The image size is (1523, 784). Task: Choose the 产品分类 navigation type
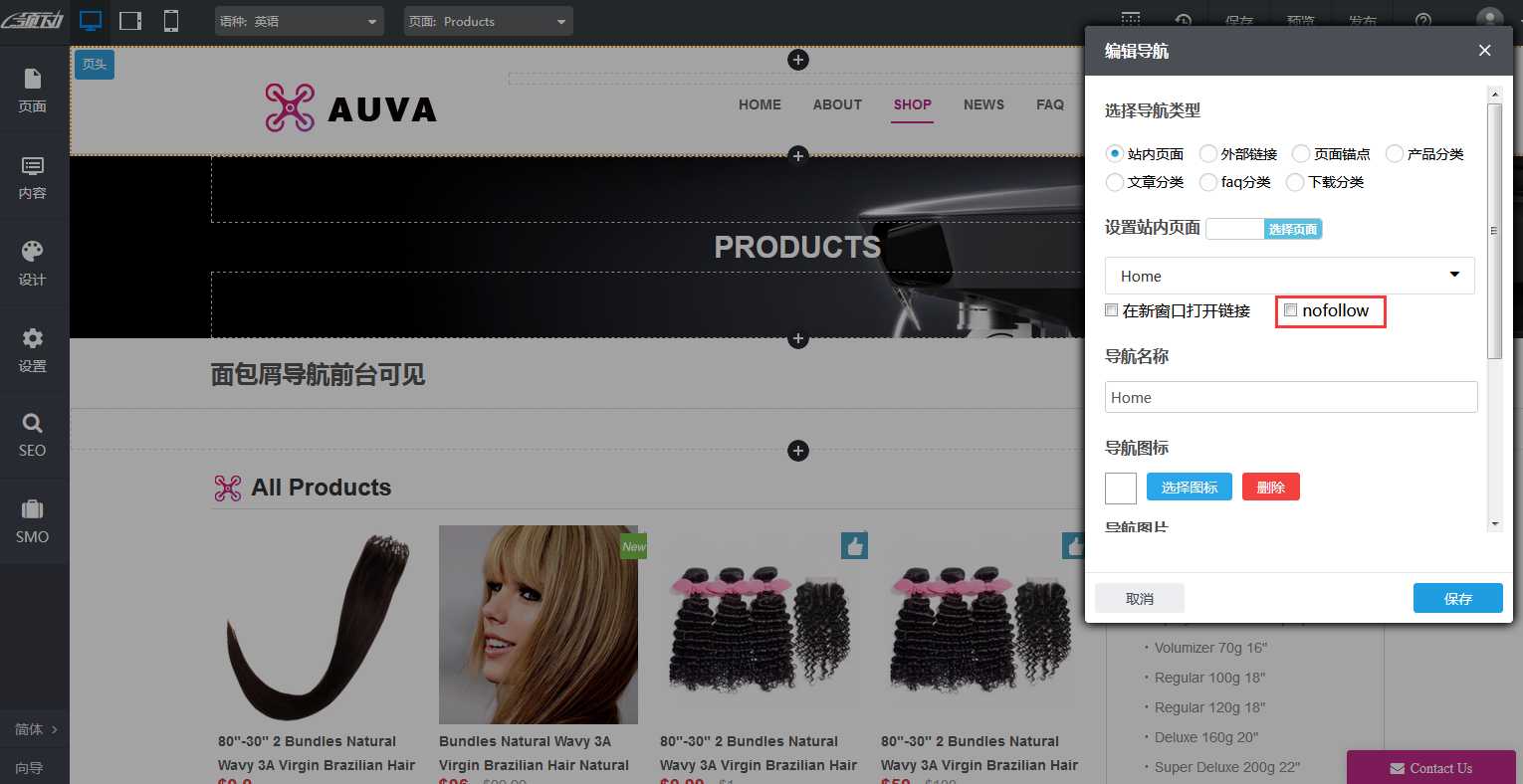coord(1395,153)
